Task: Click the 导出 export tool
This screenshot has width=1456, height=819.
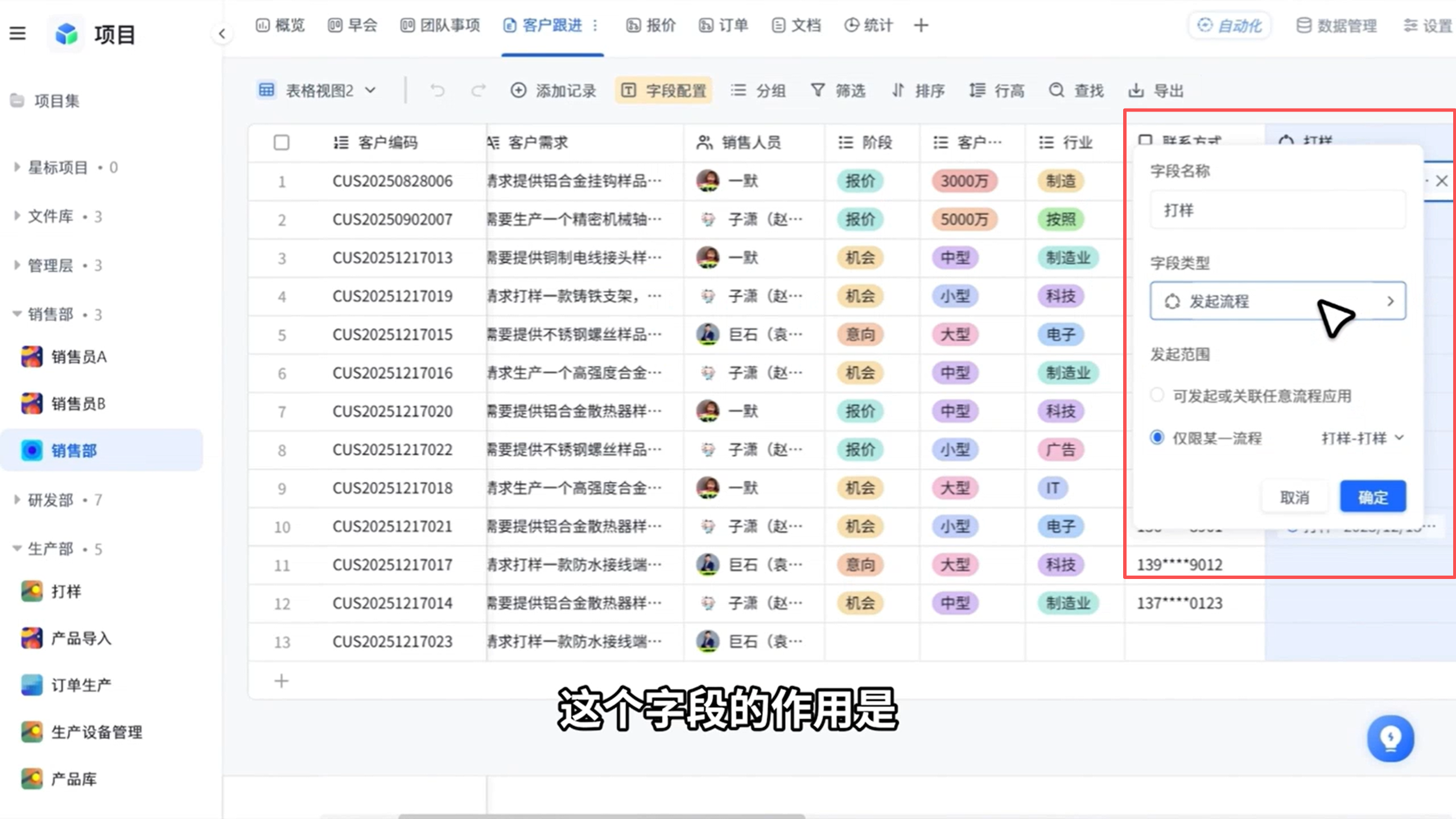Action: [1156, 90]
